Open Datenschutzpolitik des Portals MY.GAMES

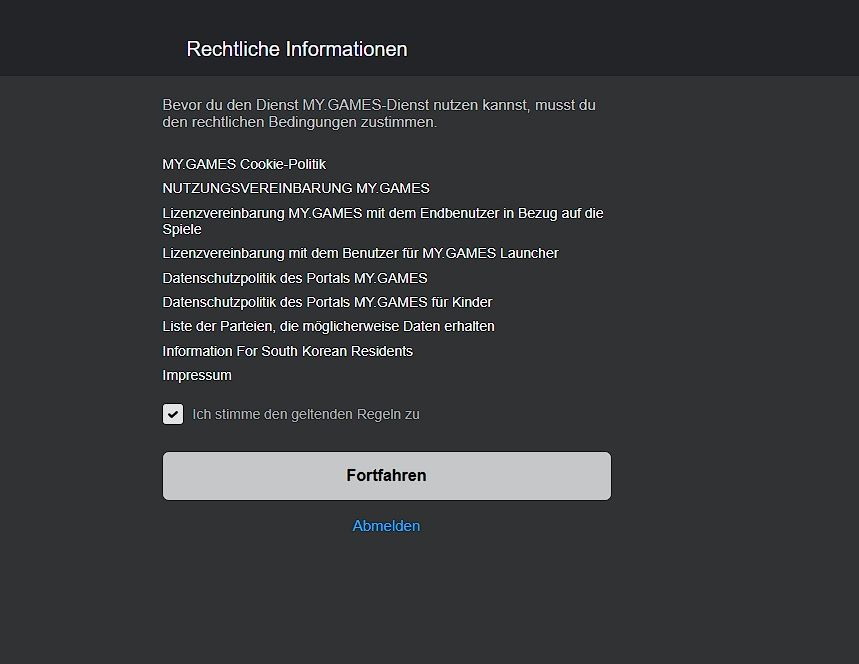[295, 278]
